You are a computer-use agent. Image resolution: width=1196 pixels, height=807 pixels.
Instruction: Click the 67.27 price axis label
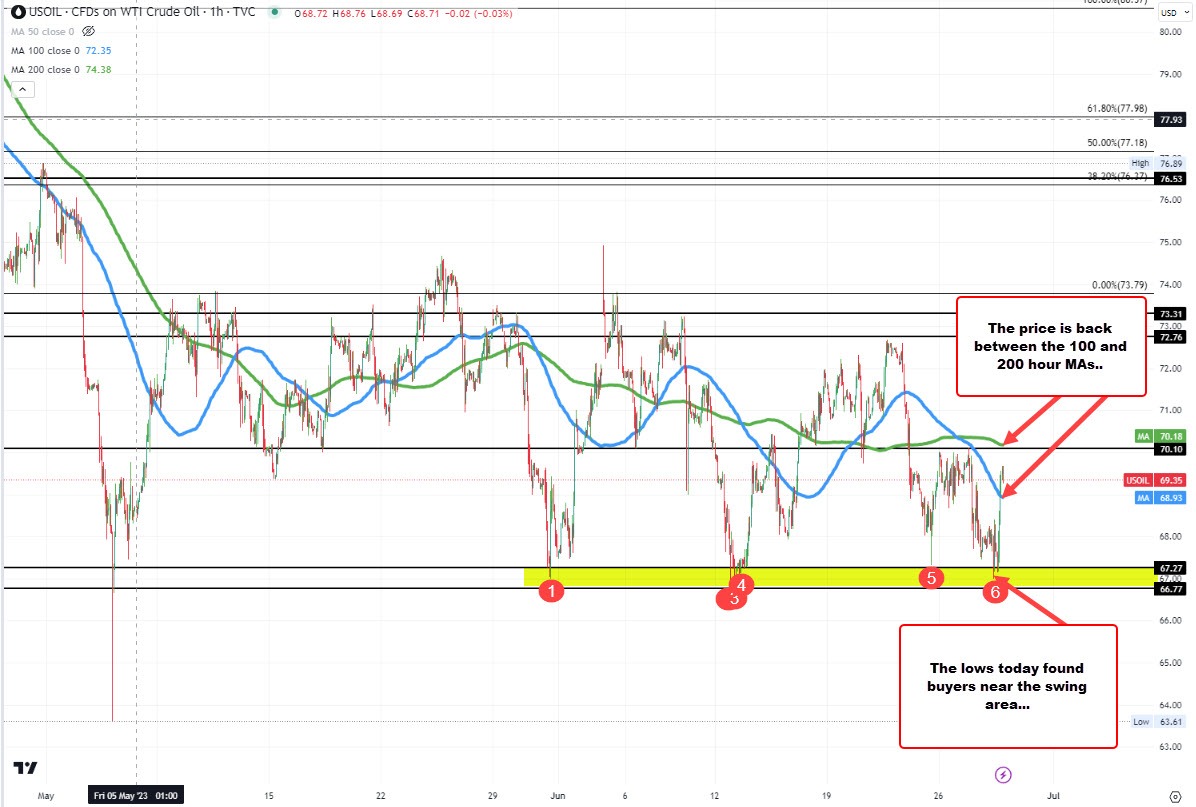coord(1170,567)
